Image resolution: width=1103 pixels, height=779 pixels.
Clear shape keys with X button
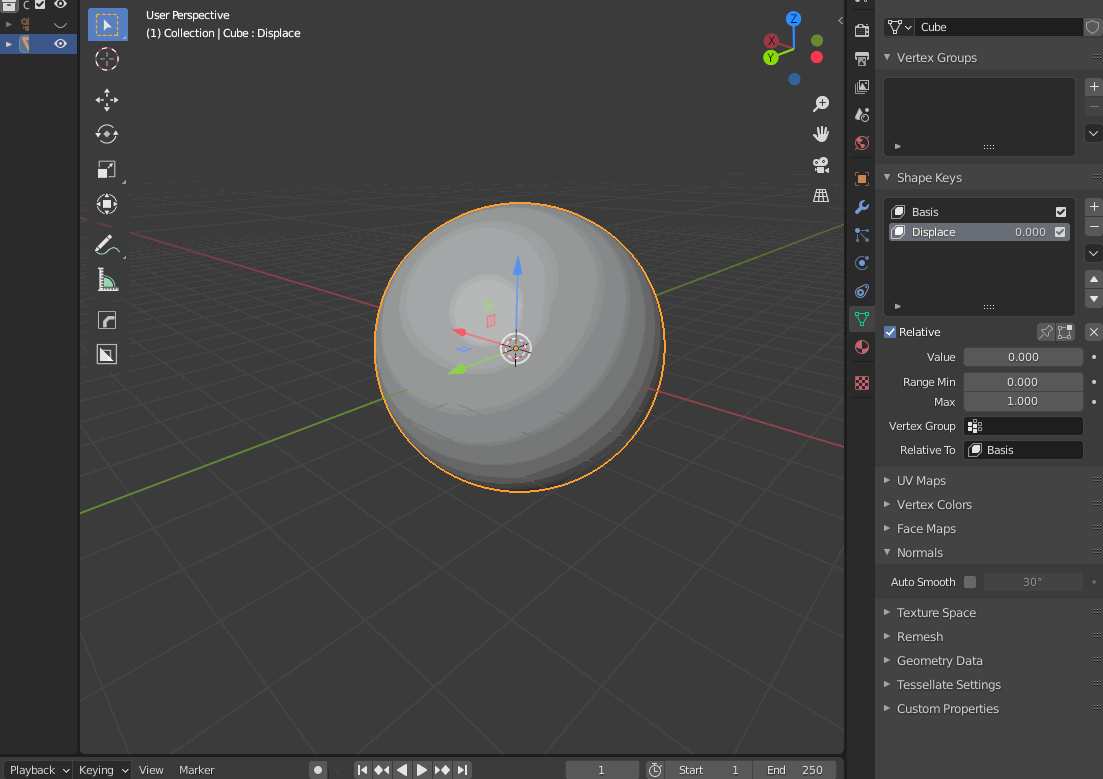1094,332
